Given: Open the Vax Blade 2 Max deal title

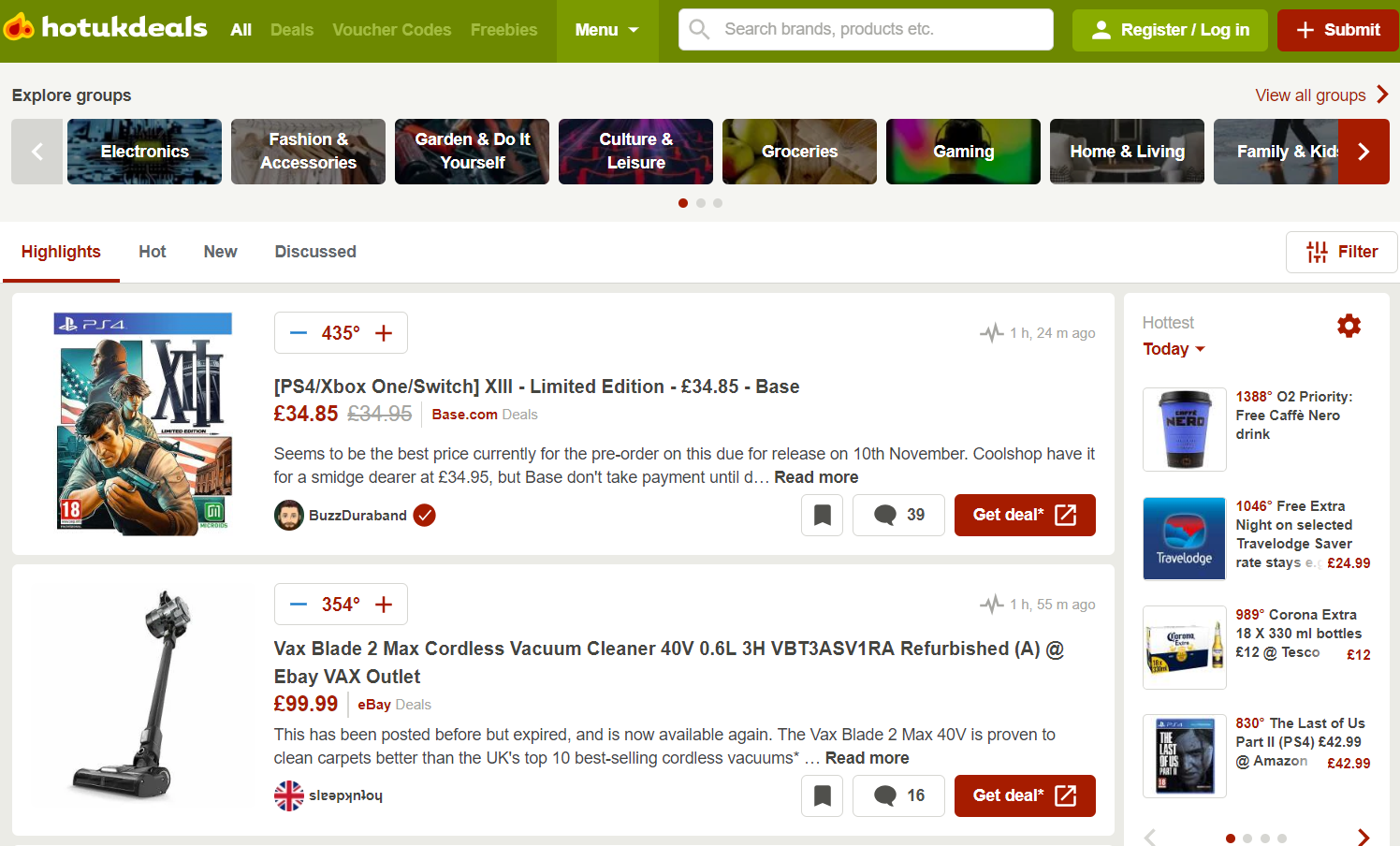Looking at the screenshot, I should pyautogui.click(x=669, y=663).
